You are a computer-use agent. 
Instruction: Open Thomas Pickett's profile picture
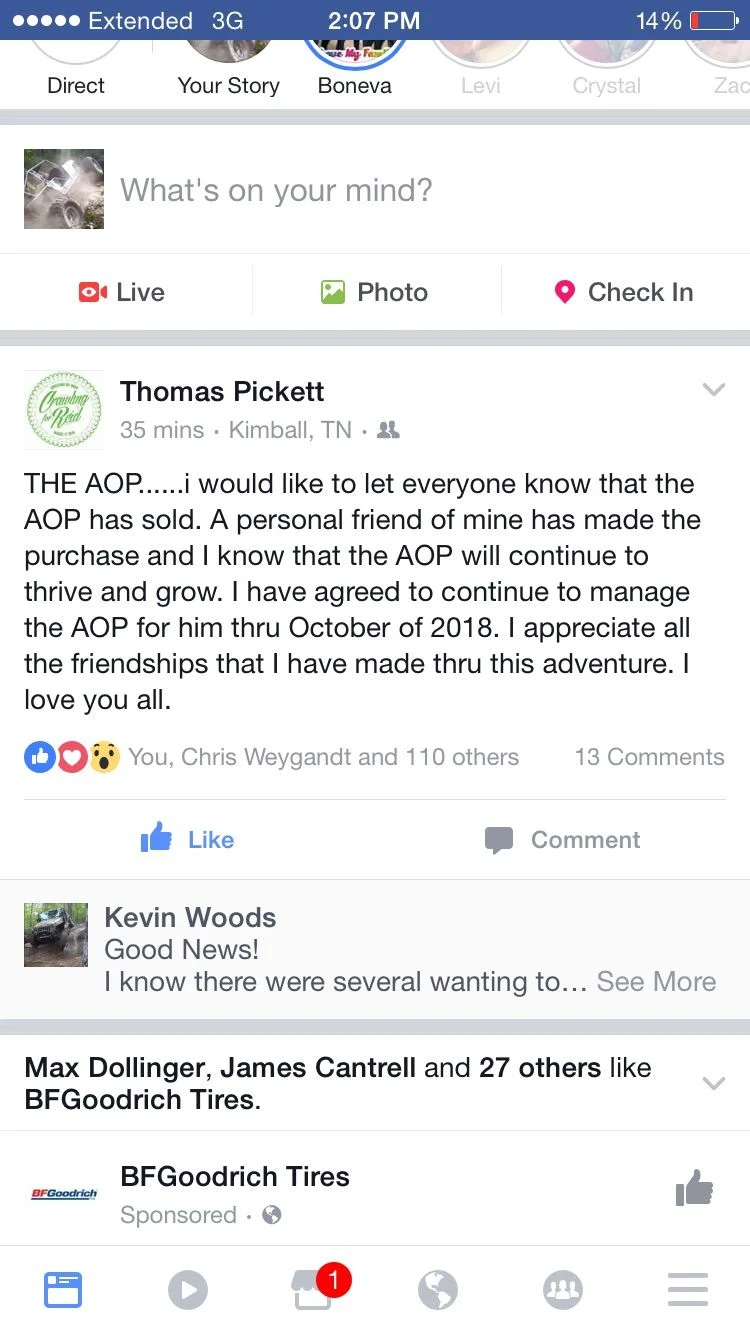point(64,409)
